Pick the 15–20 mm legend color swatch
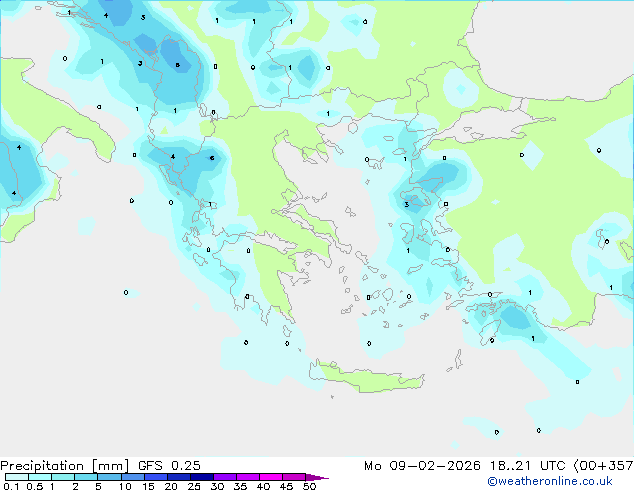The width and height of the screenshot is (634, 490). [156, 477]
